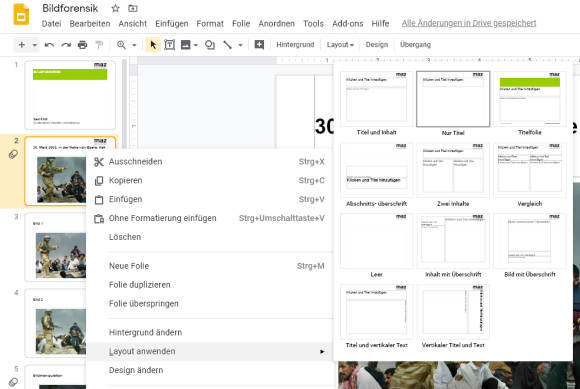This screenshot has height=389, width=580.
Task: Open image insert dropdown arrow
Action: click(196, 45)
